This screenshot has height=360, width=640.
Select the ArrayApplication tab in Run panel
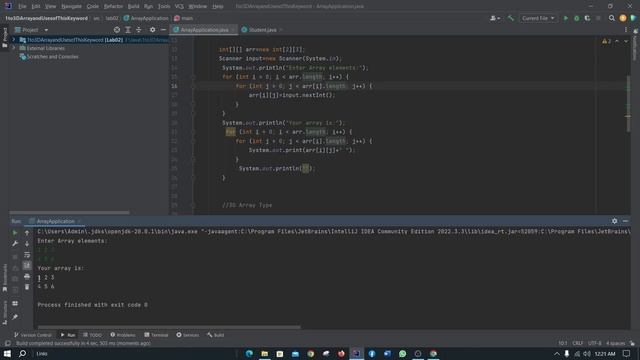point(56,221)
